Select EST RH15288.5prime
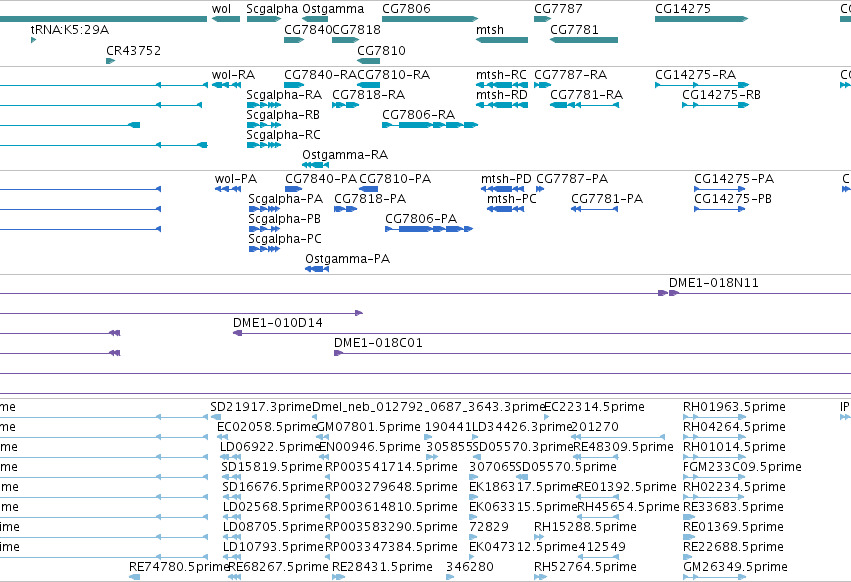851x582 pixels. click(585, 527)
